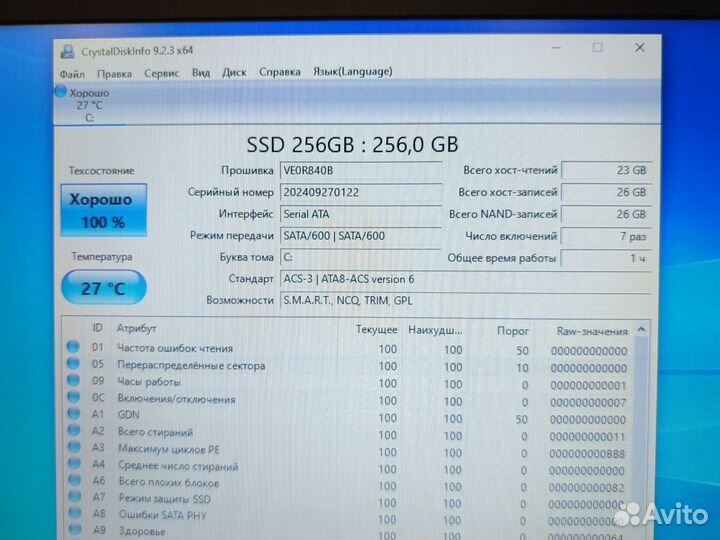Click the Raw-значения column header
This screenshot has height=540, width=720.
coord(592,331)
